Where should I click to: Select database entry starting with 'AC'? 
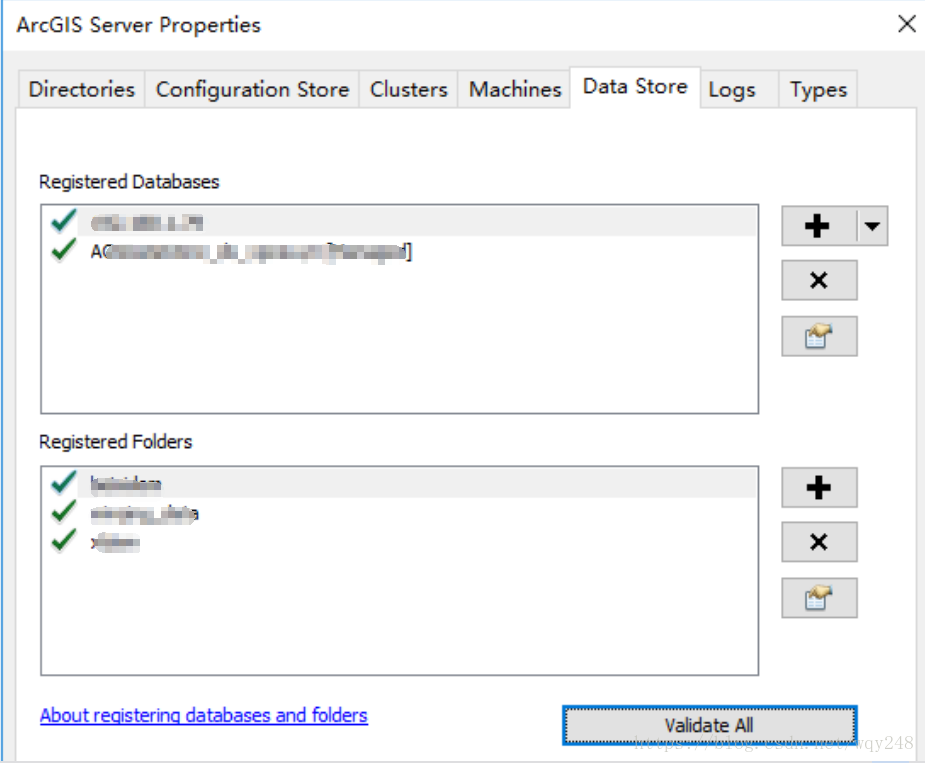399,251
